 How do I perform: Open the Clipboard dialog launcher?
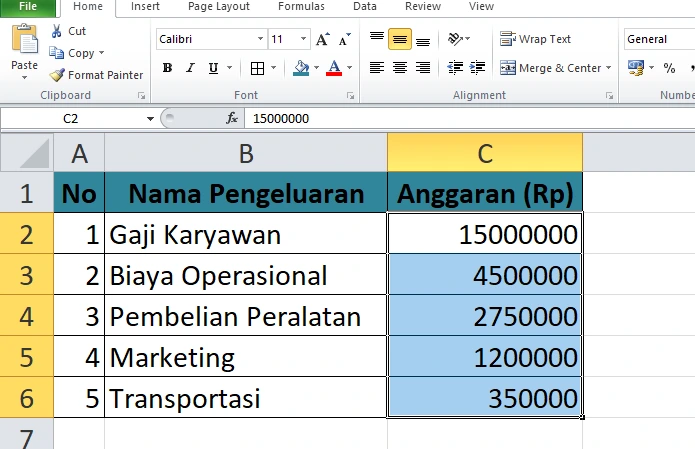[x=141, y=95]
